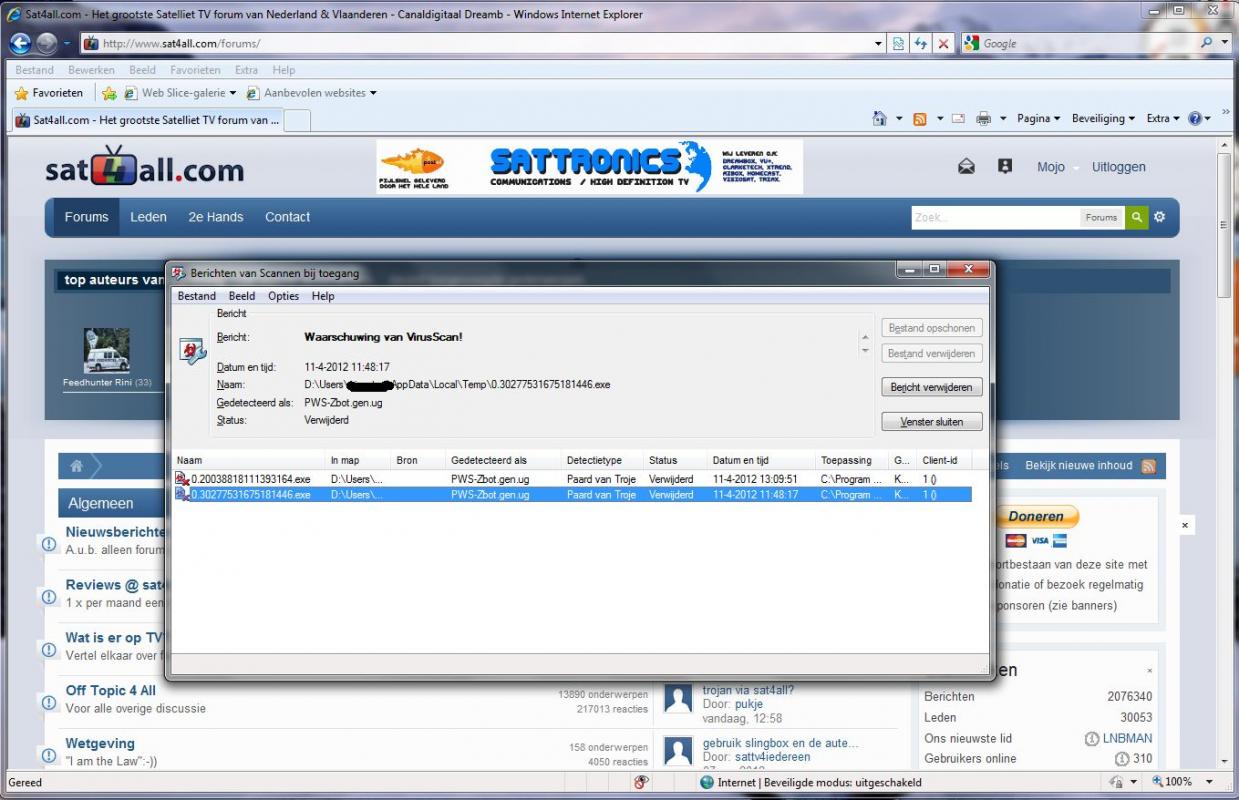Screen dimensions: 1239x800
Task: Click the magnifier icon in the Google search box
Action: [1208, 43]
